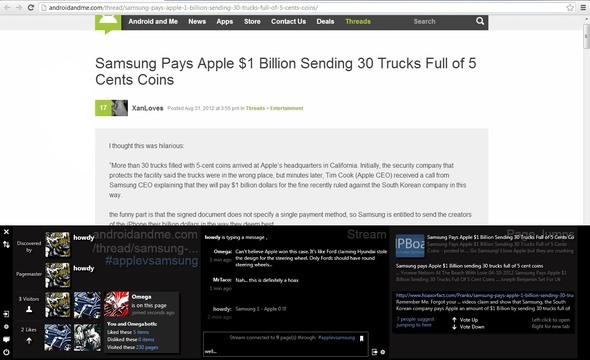
Task: Reload the page with the refresh icon
Action: coord(31,8)
